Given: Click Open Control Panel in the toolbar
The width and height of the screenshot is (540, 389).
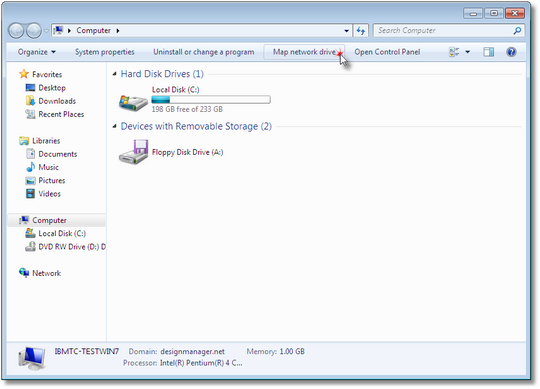Looking at the screenshot, I should pyautogui.click(x=387, y=52).
